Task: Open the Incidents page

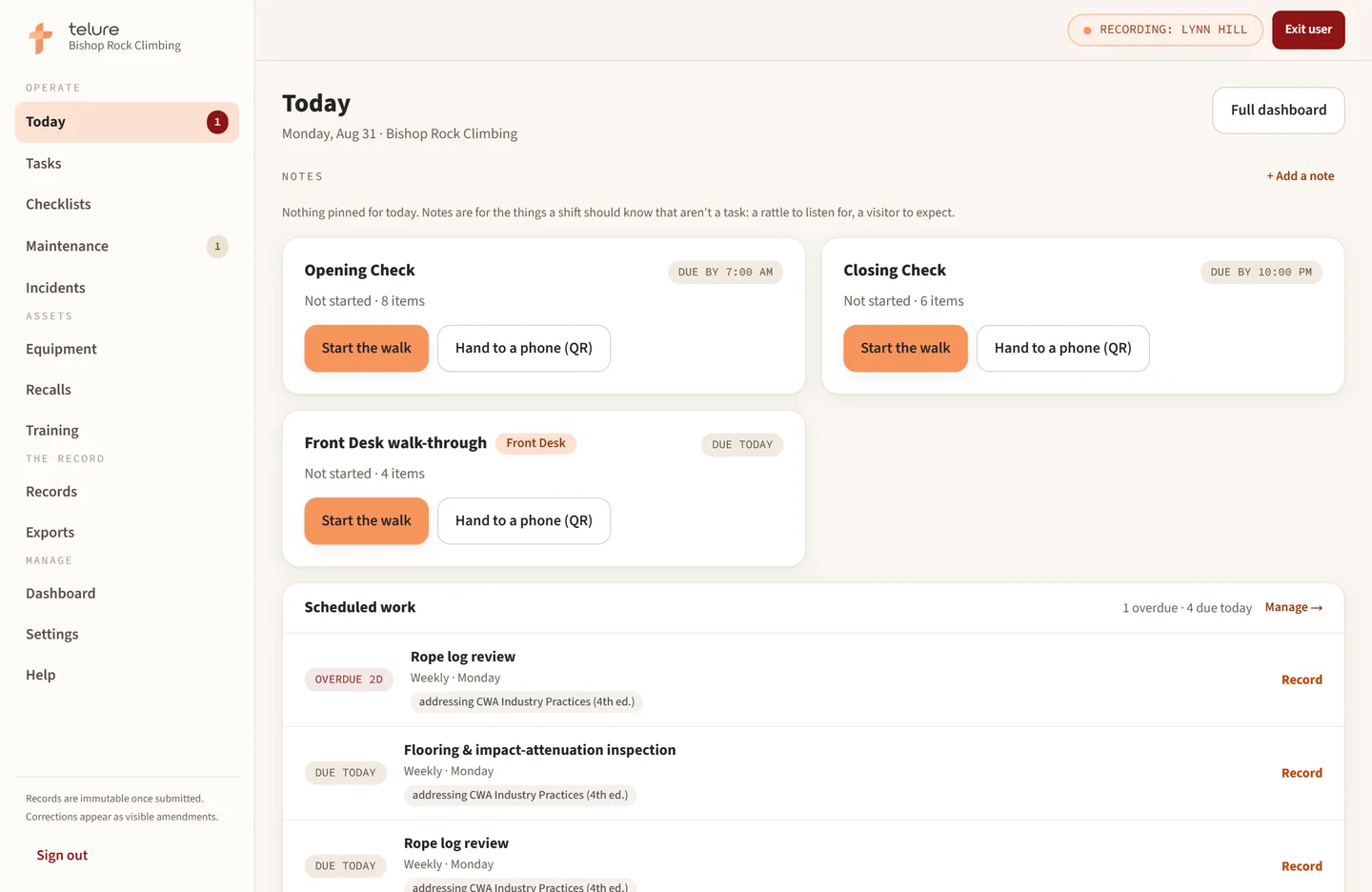Action: pyautogui.click(x=127, y=288)
